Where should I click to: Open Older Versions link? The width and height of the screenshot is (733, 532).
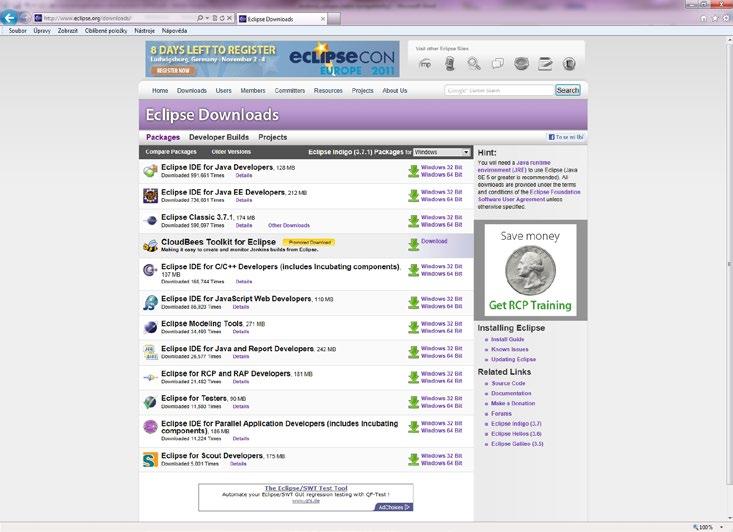point(231,152)
